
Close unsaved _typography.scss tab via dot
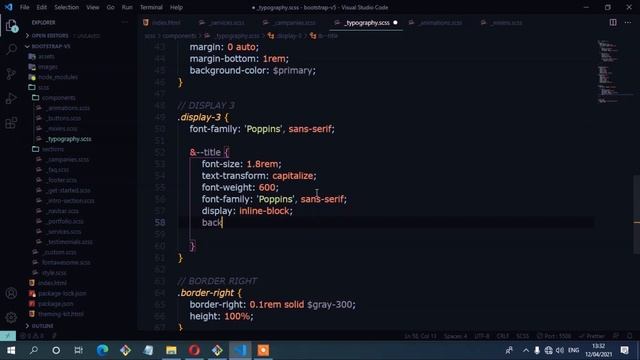395,23
